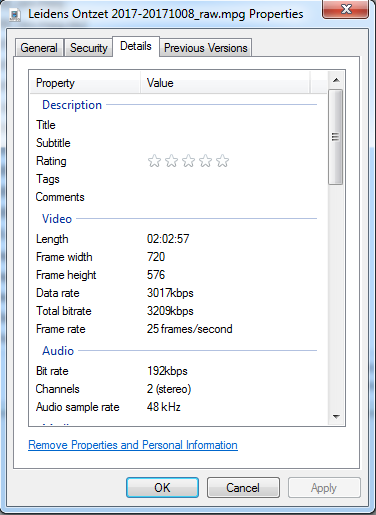Close the Properties dialog window
376x515 pixels.
345,9
